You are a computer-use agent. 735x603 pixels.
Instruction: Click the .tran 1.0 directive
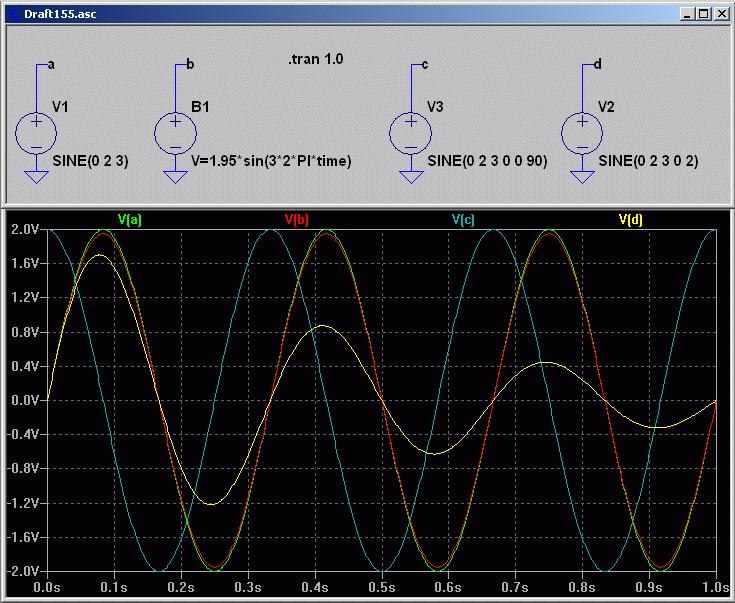point(315,59)
